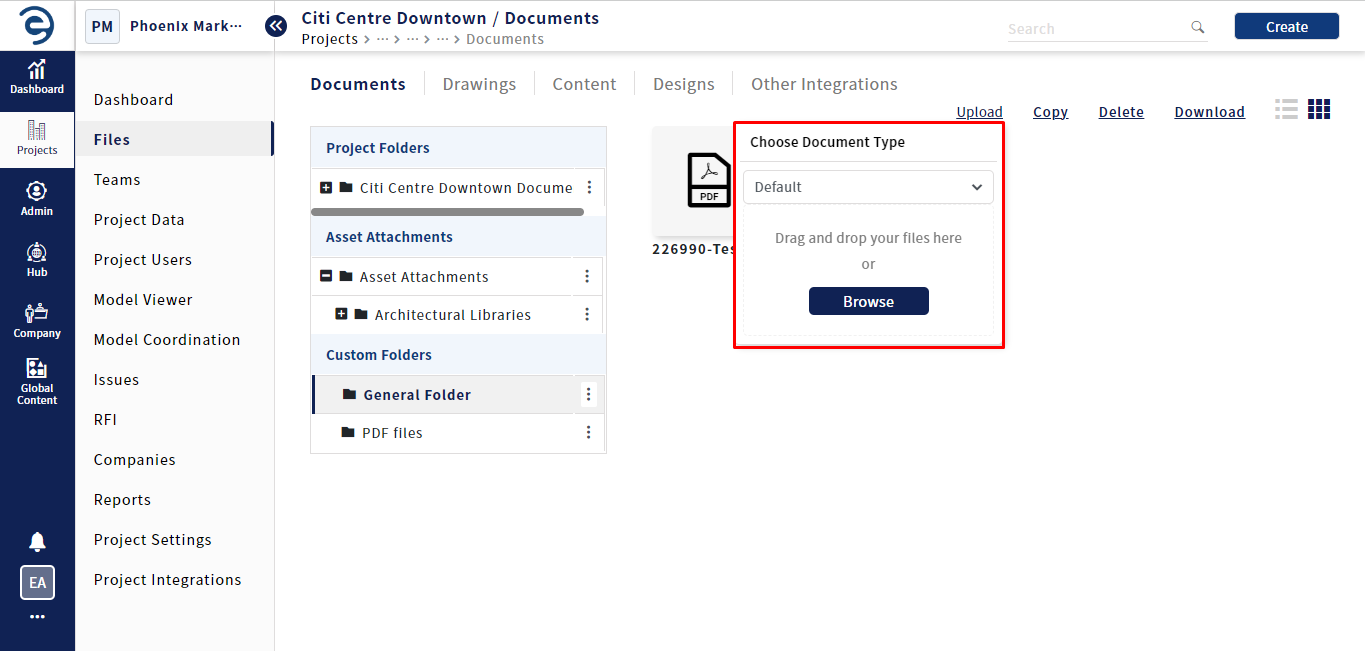Image resolution: width=1365 pixels, height=651 pixels.
Task: Expand the Architectural Libraries folder
Action: (x=341, y=314)
